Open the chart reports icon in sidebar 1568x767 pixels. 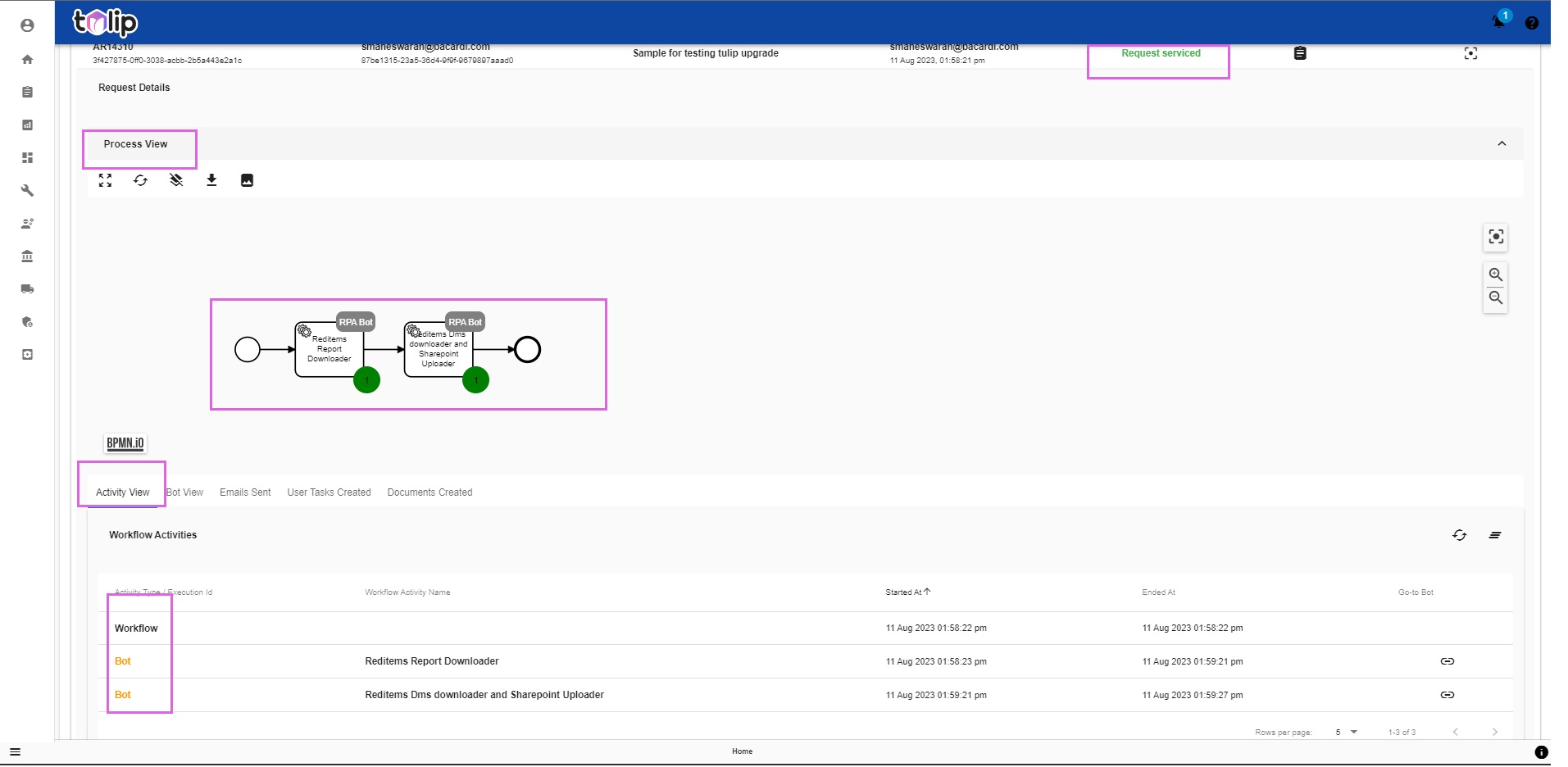pyautogui.click(x=27, y=125)
